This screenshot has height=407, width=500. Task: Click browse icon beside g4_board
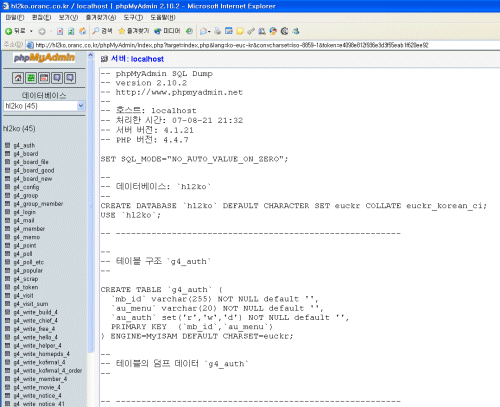pyautogui.click(x=7, y=153)
